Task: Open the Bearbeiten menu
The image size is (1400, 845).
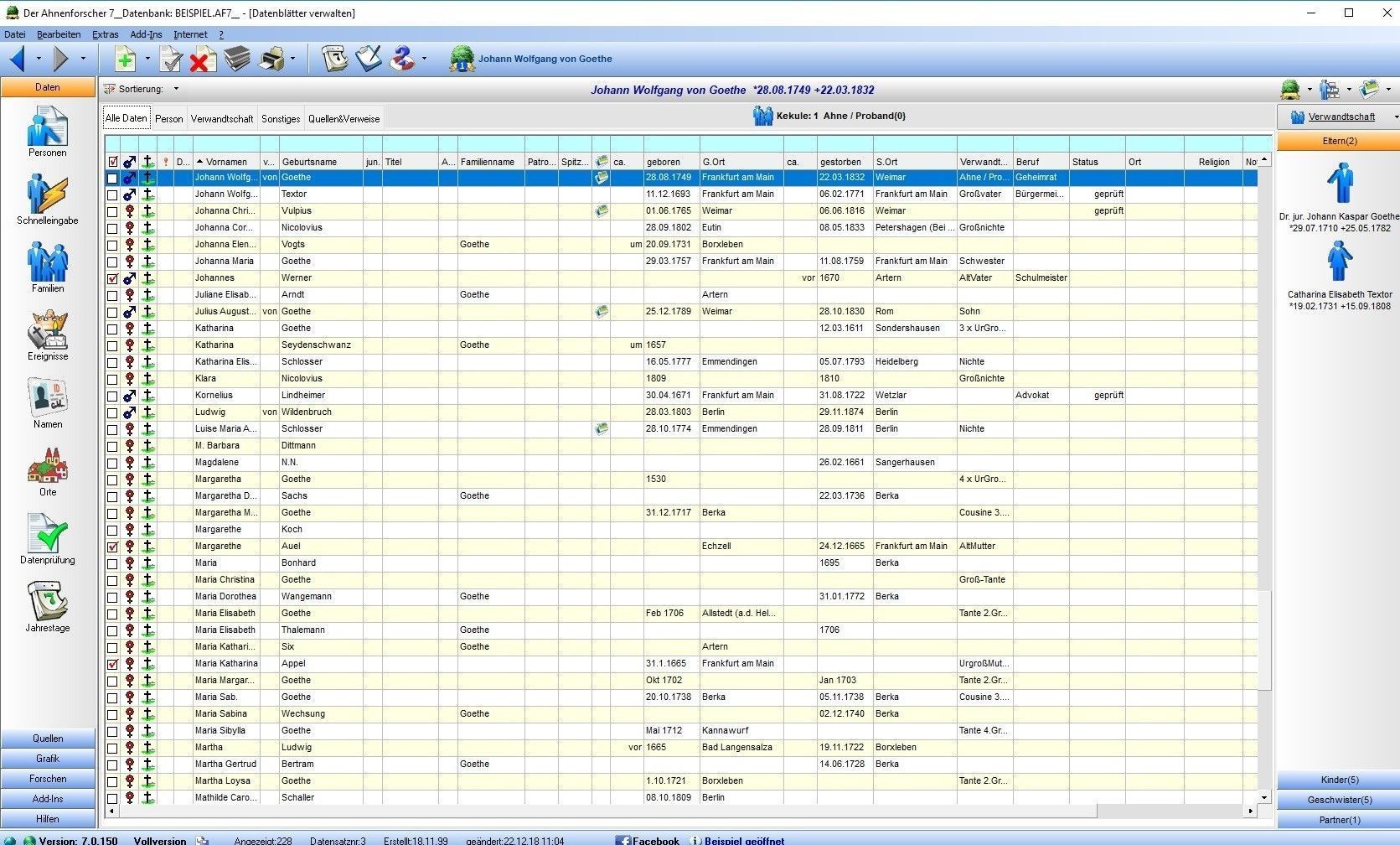Action: [59, 34]
